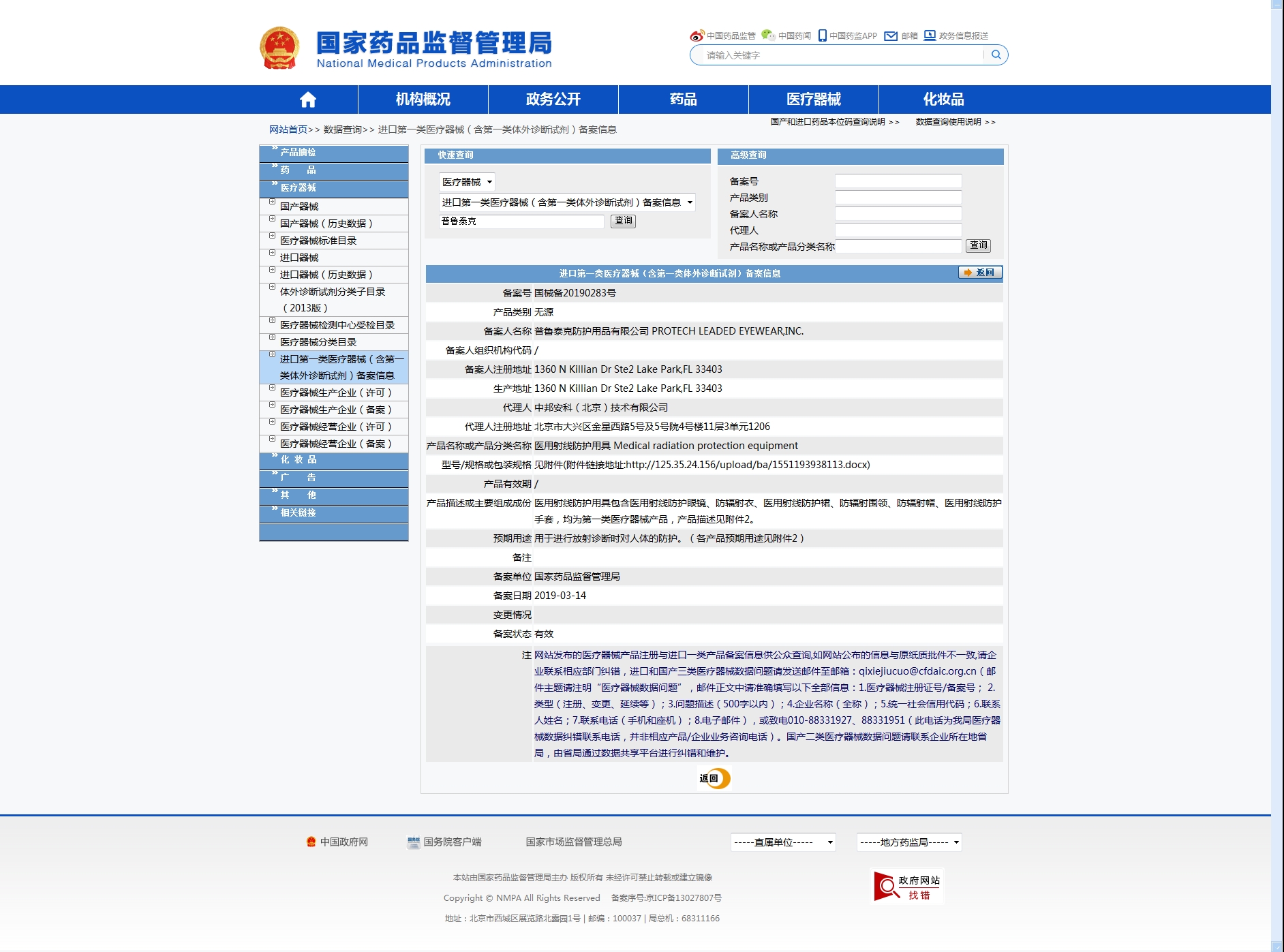
Task: Expand the 地方药监局 dropdown in footer
Action: tap(909, 842)
